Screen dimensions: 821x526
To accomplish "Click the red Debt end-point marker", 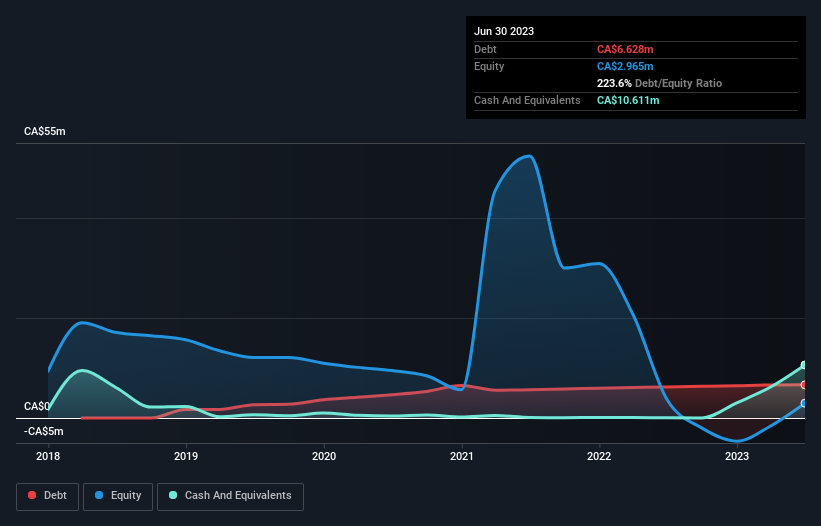I will (804, 385).
